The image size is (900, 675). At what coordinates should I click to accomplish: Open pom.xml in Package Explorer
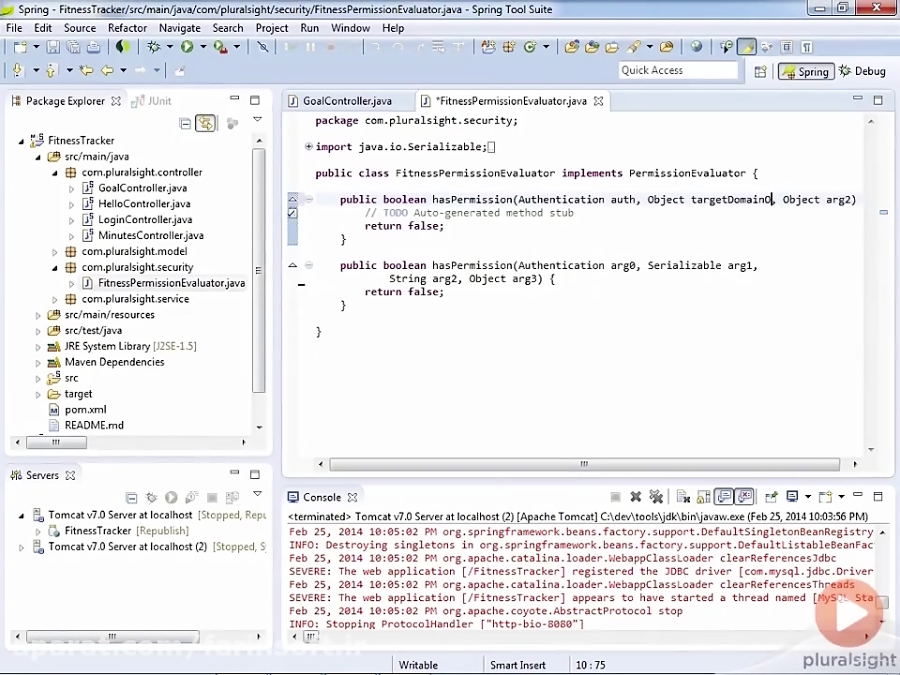[85, 409]
